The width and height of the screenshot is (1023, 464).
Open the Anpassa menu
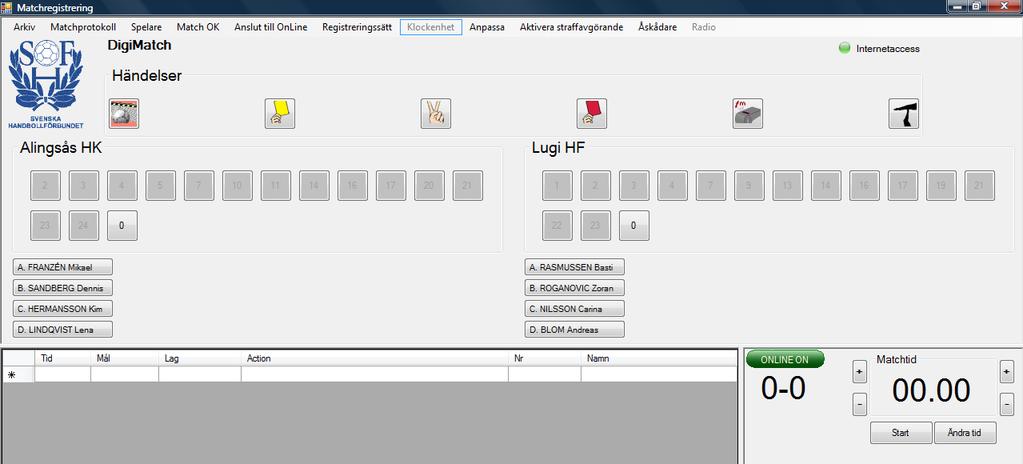click(x=487, y=27)
